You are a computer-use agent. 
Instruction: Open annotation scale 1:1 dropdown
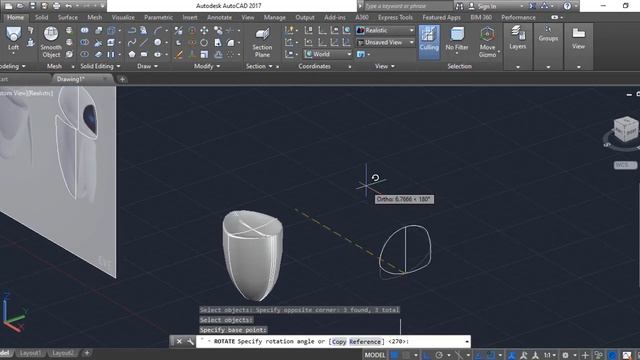pos(549,355)
